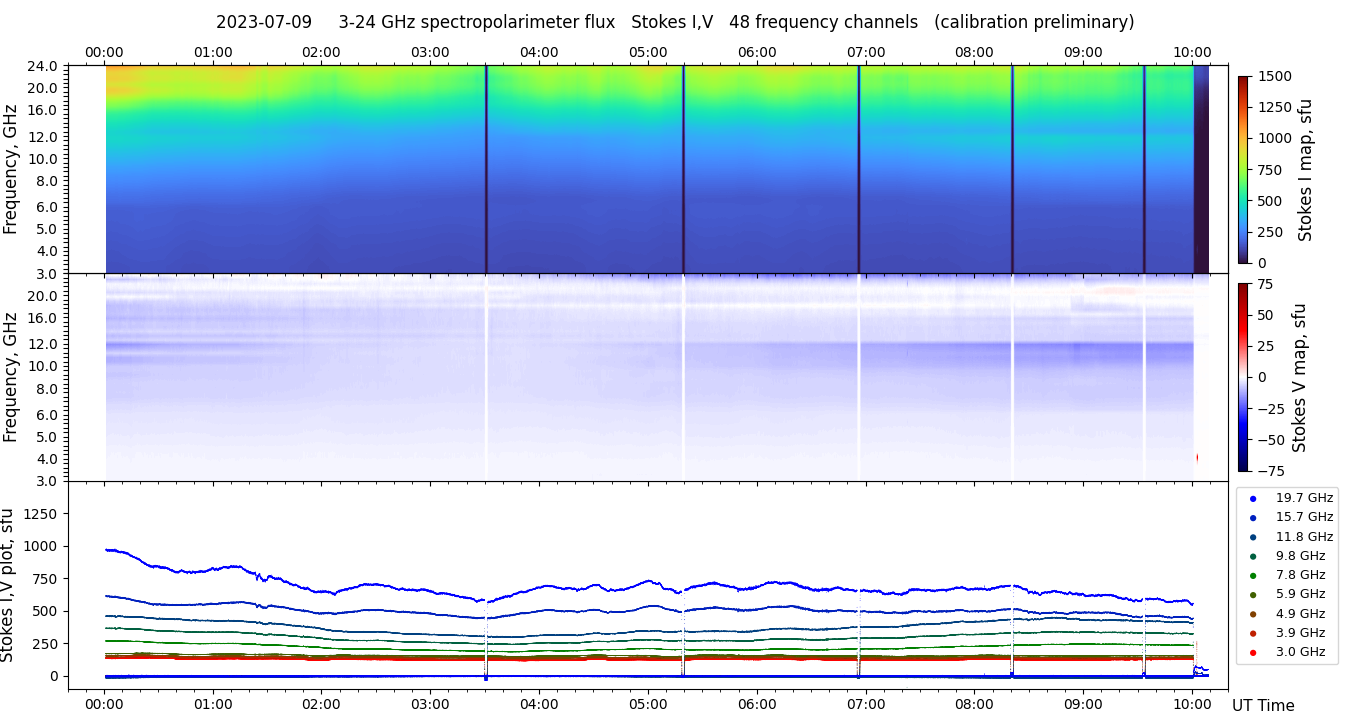1350x725 pixels.
Task: Click the 19.7 GHz legend marker dot
Action: (x=1253, y=498)
